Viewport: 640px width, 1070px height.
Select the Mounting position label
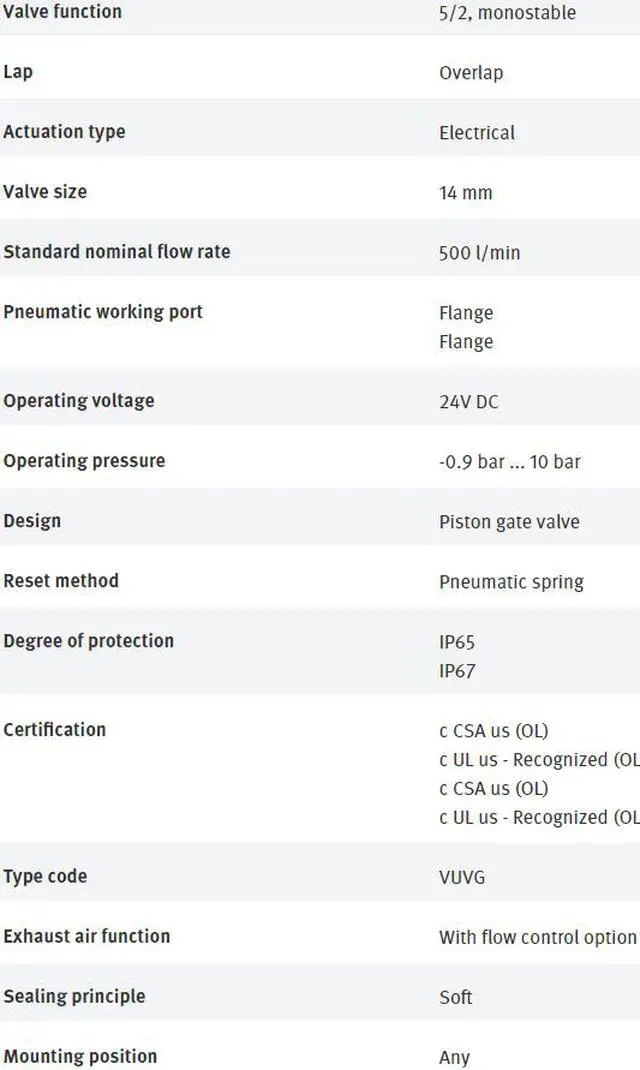(80, 1056)
